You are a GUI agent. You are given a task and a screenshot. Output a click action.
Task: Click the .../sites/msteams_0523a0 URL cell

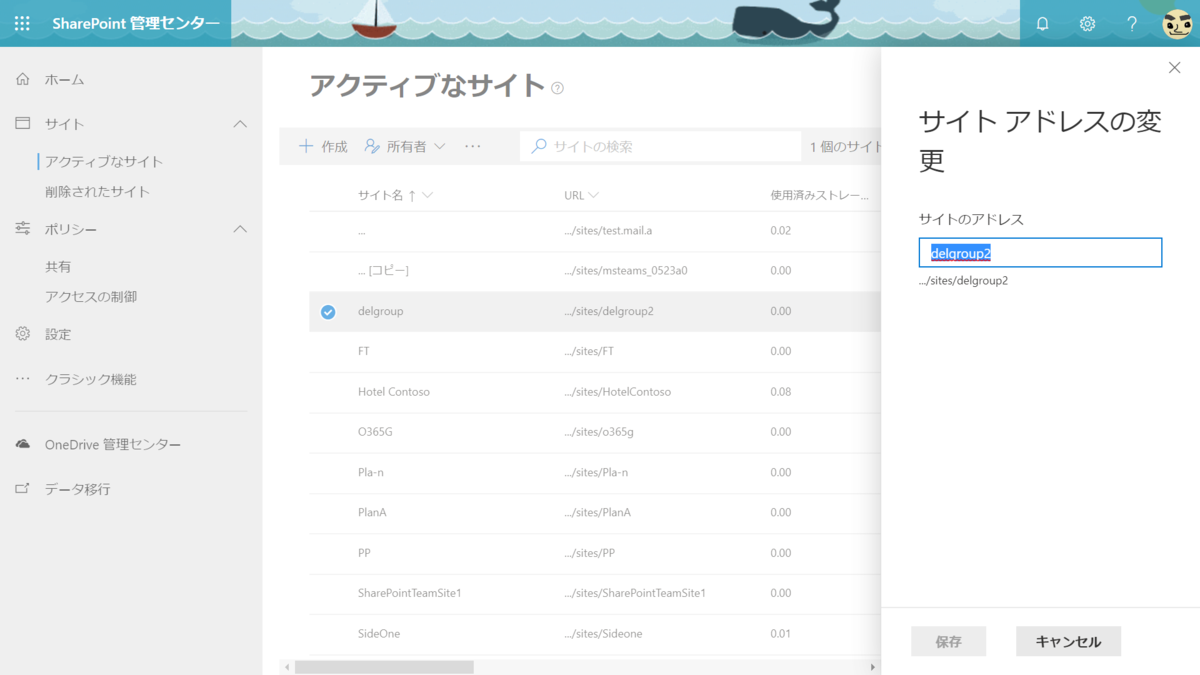[626, 271]
